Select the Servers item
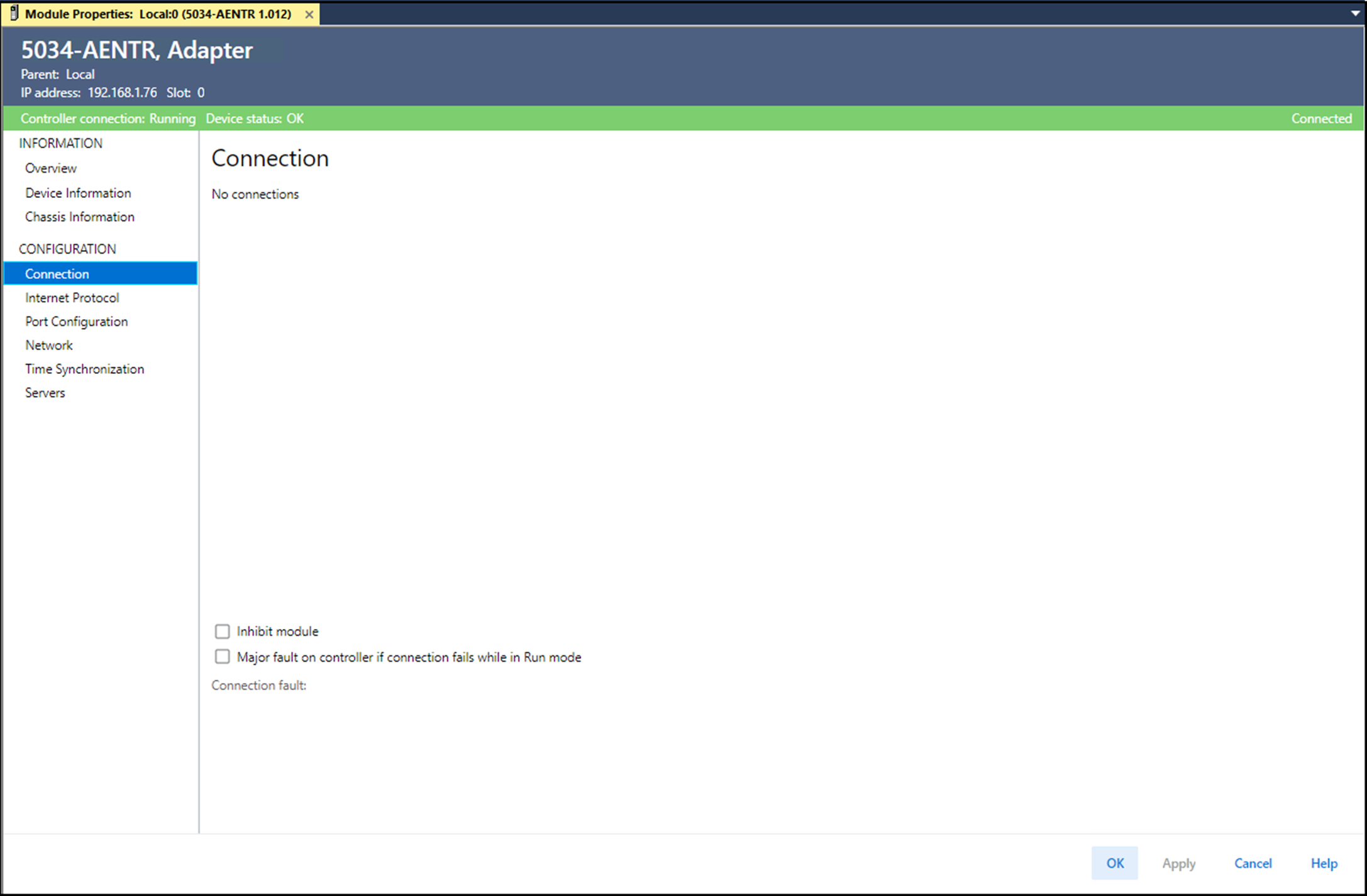The height and width of the screenshot is (896, 1367). [45, 393]
